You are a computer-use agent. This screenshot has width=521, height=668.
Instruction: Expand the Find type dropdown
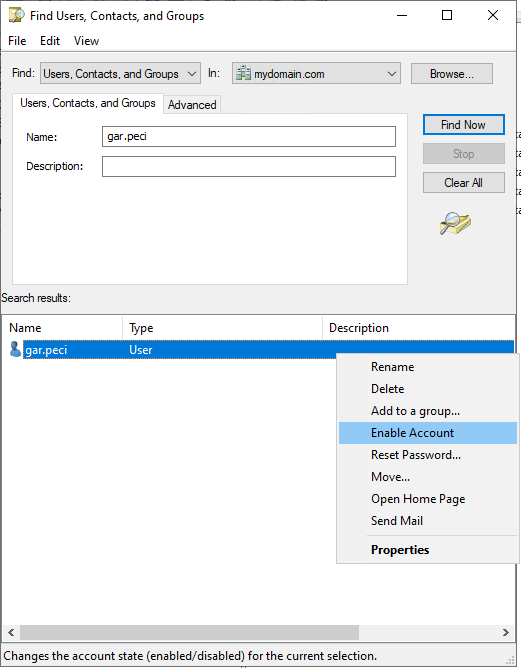192,74
